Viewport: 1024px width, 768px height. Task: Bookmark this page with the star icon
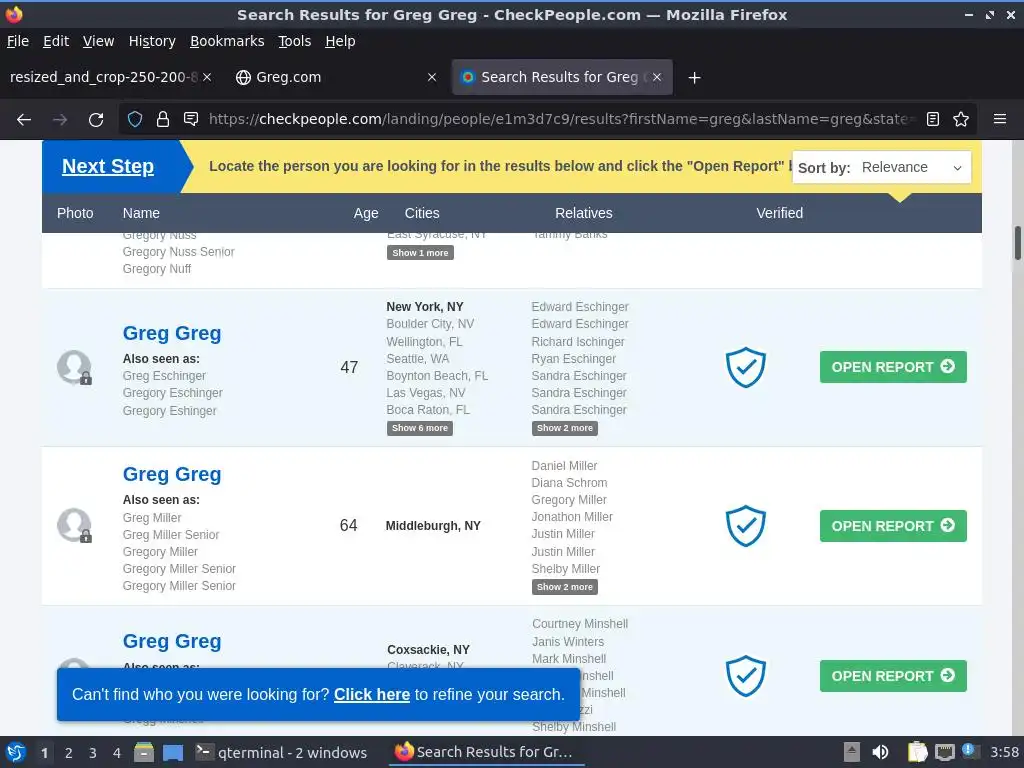pyautogui.click(x=961, y=119)
